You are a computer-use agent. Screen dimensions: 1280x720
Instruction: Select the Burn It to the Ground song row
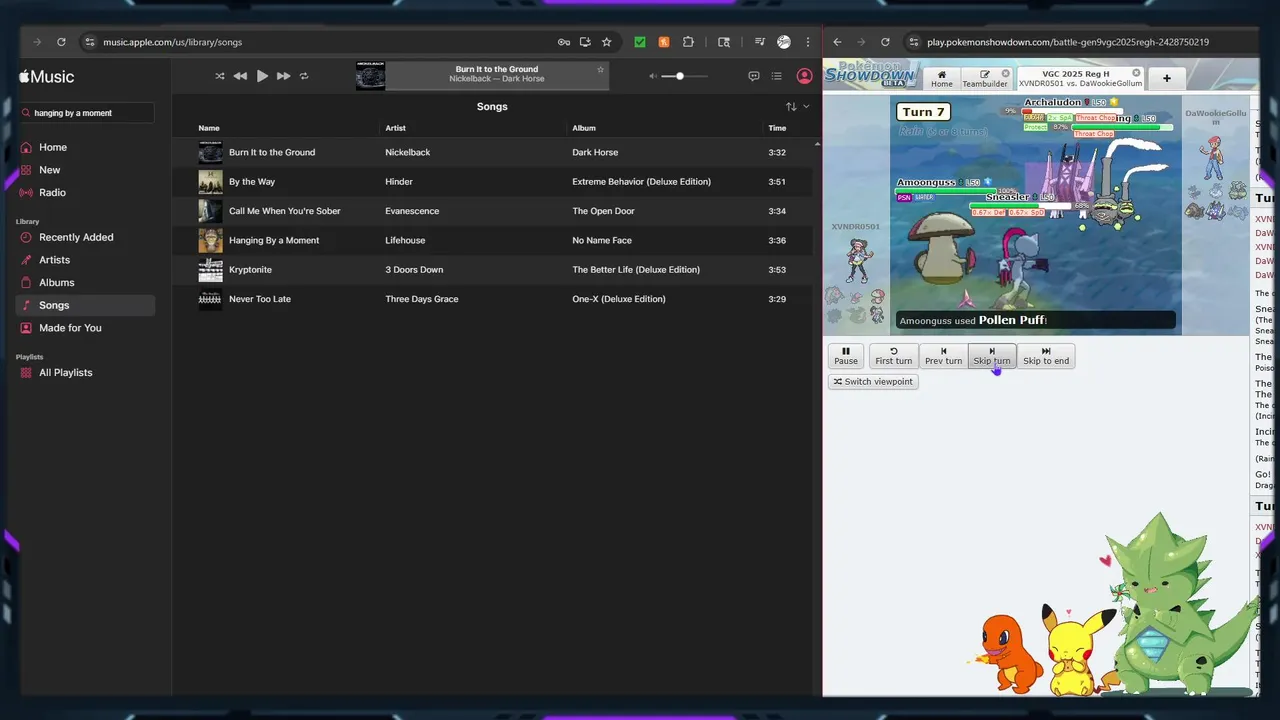[494, 152]
